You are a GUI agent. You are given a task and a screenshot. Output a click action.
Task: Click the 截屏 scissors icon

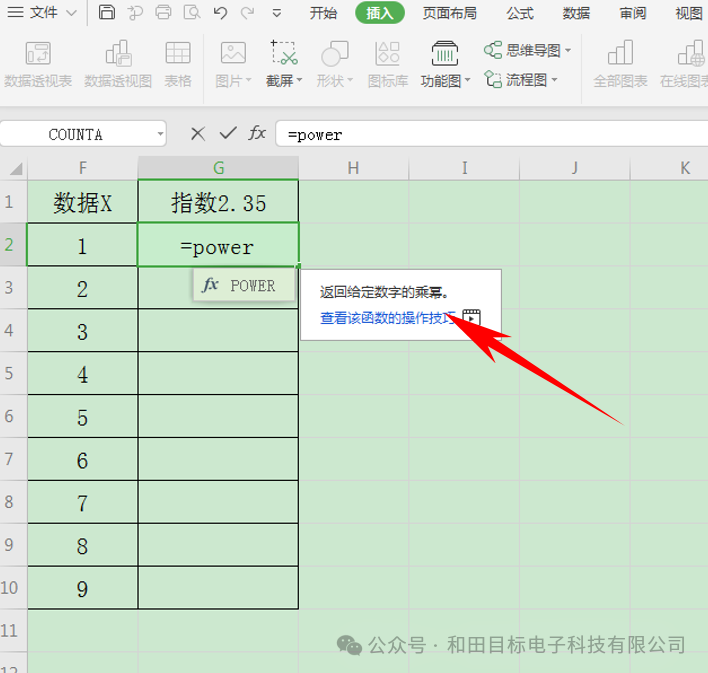(284, 53)
